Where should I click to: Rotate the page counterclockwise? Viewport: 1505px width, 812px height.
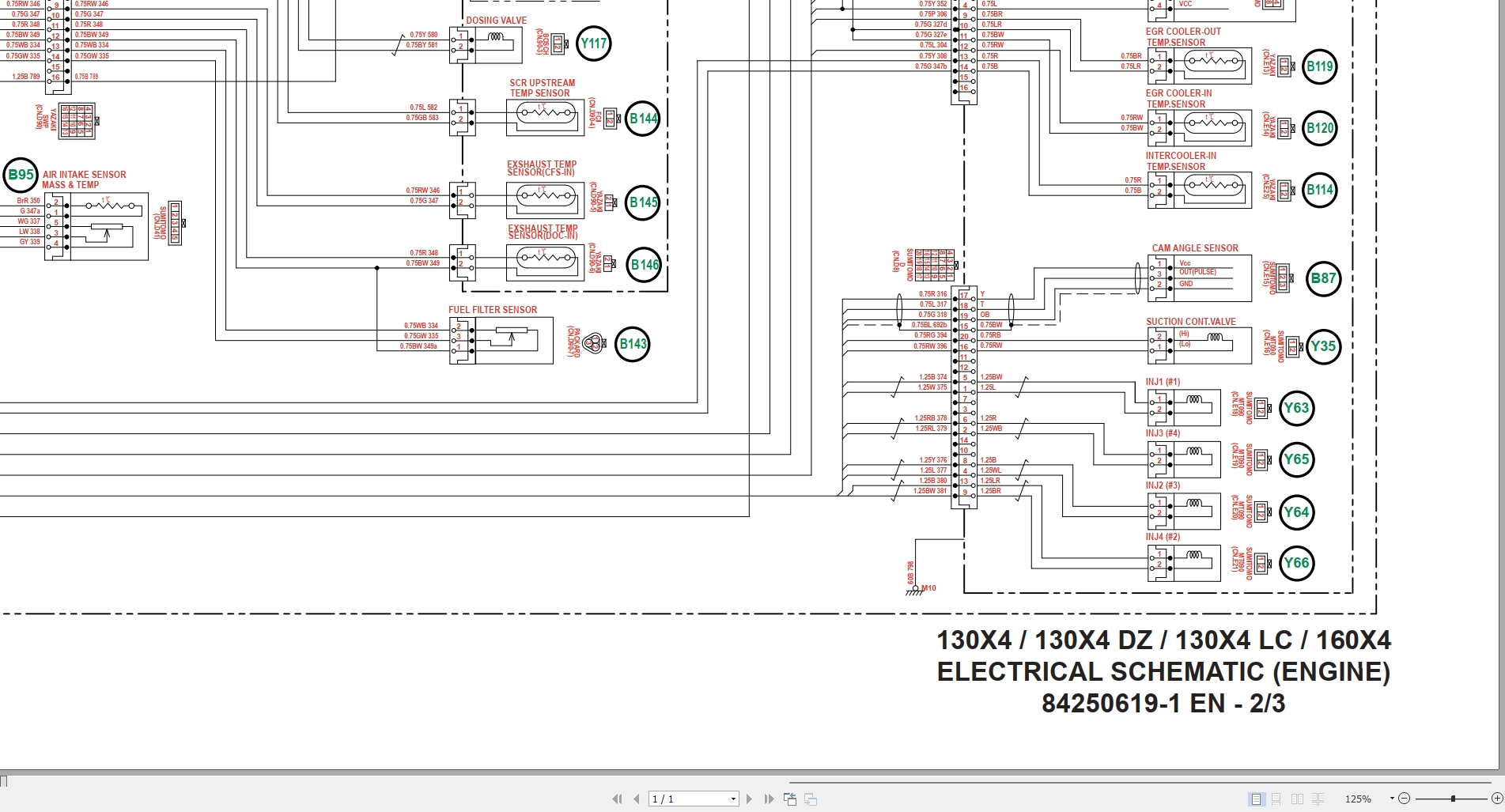[x=790, y=799]
